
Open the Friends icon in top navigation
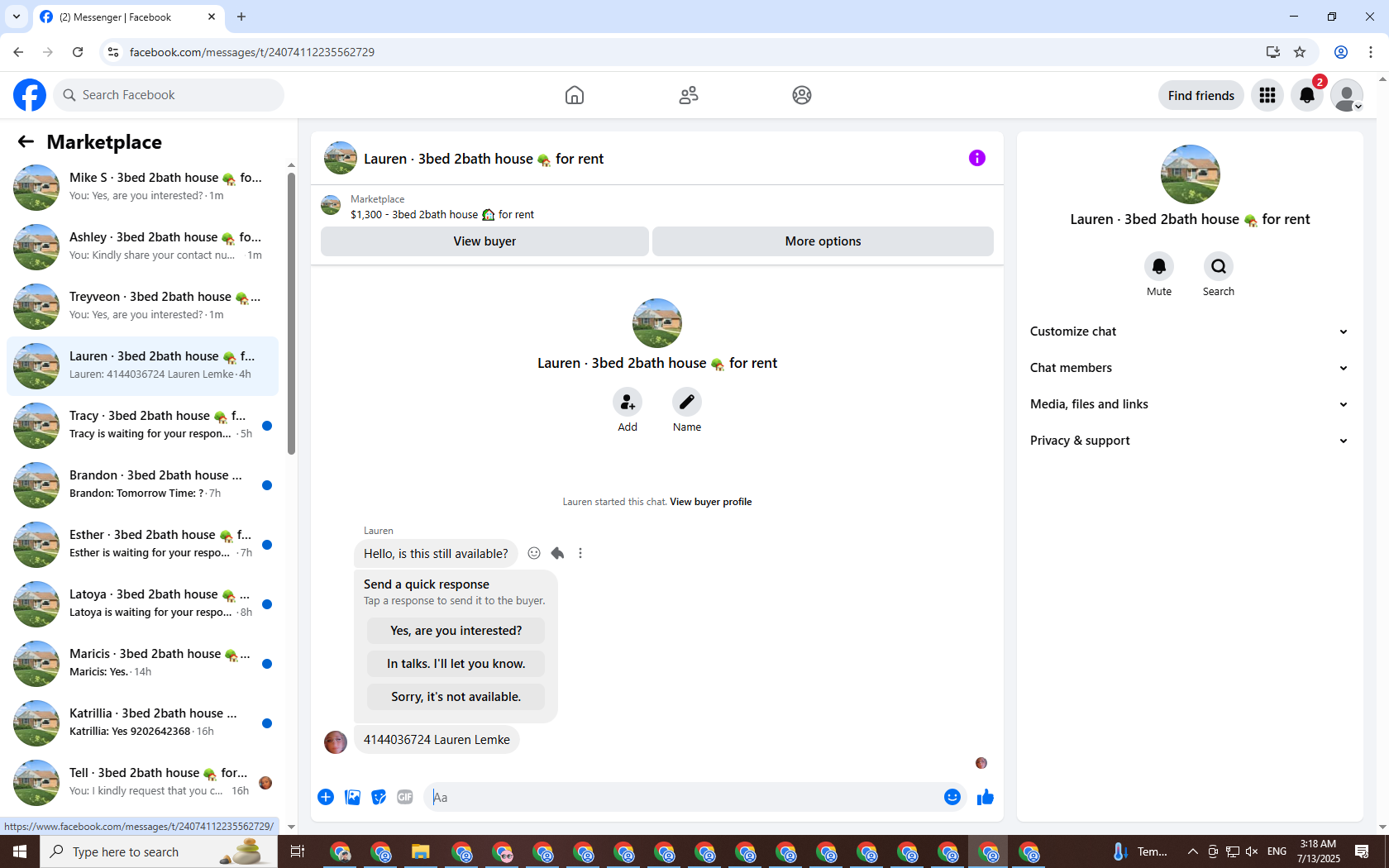(689, 95)
